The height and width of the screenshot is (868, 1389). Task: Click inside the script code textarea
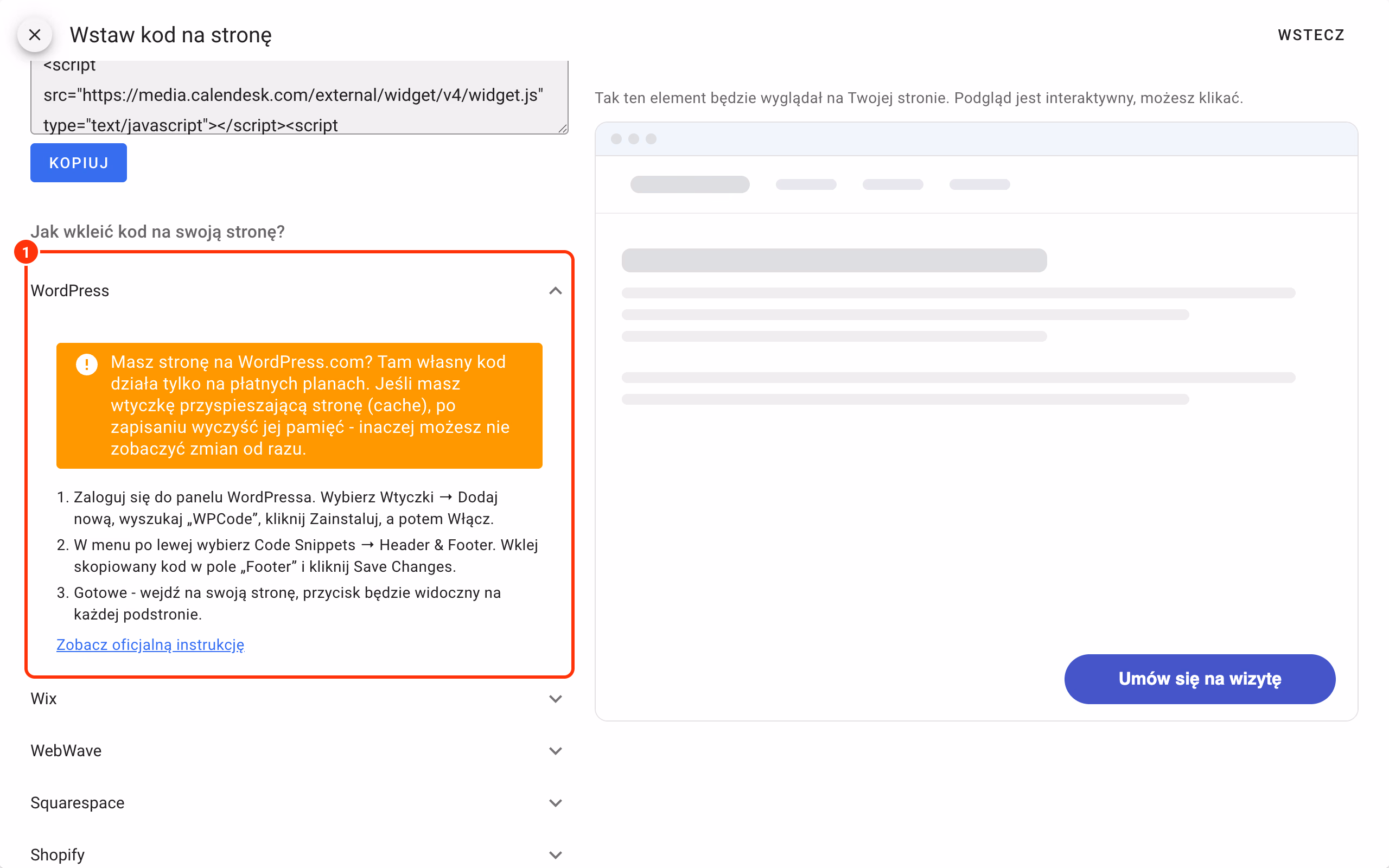(x=299, y=97)
